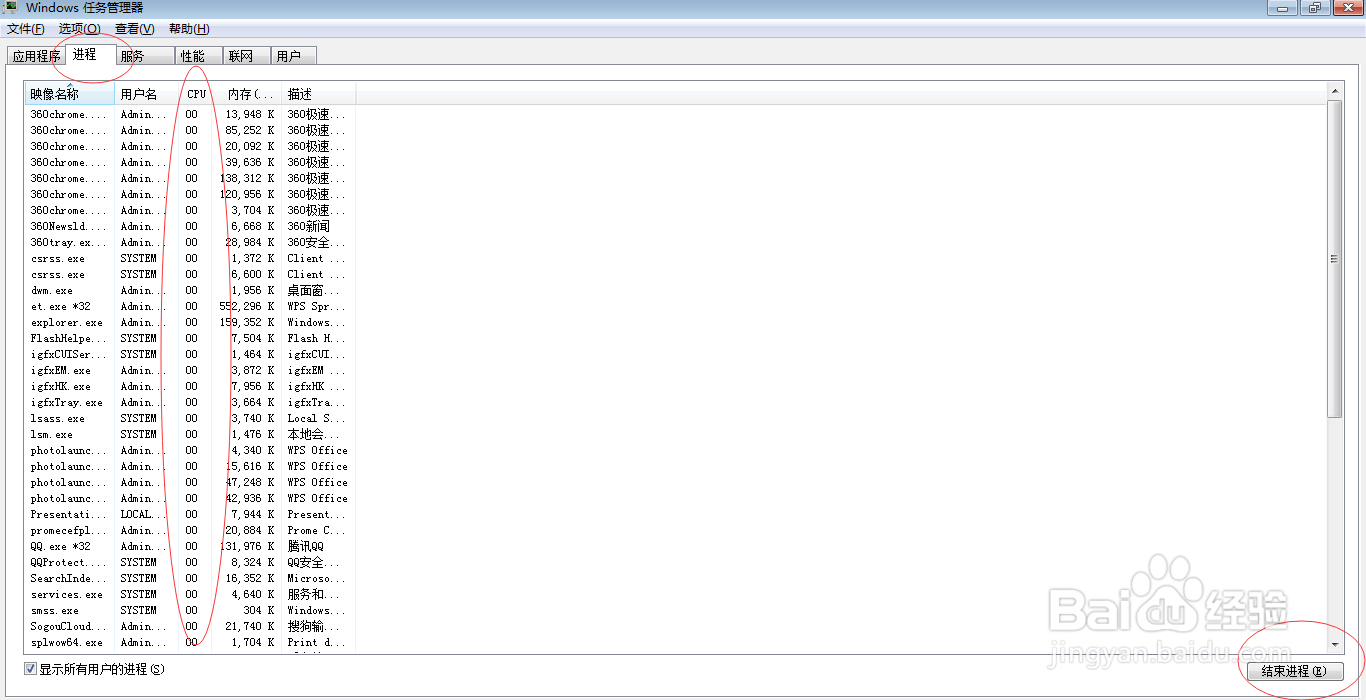1366x700 pixels.
Task: Click the 138,312 K memory cell
Action: click(248, 178)
